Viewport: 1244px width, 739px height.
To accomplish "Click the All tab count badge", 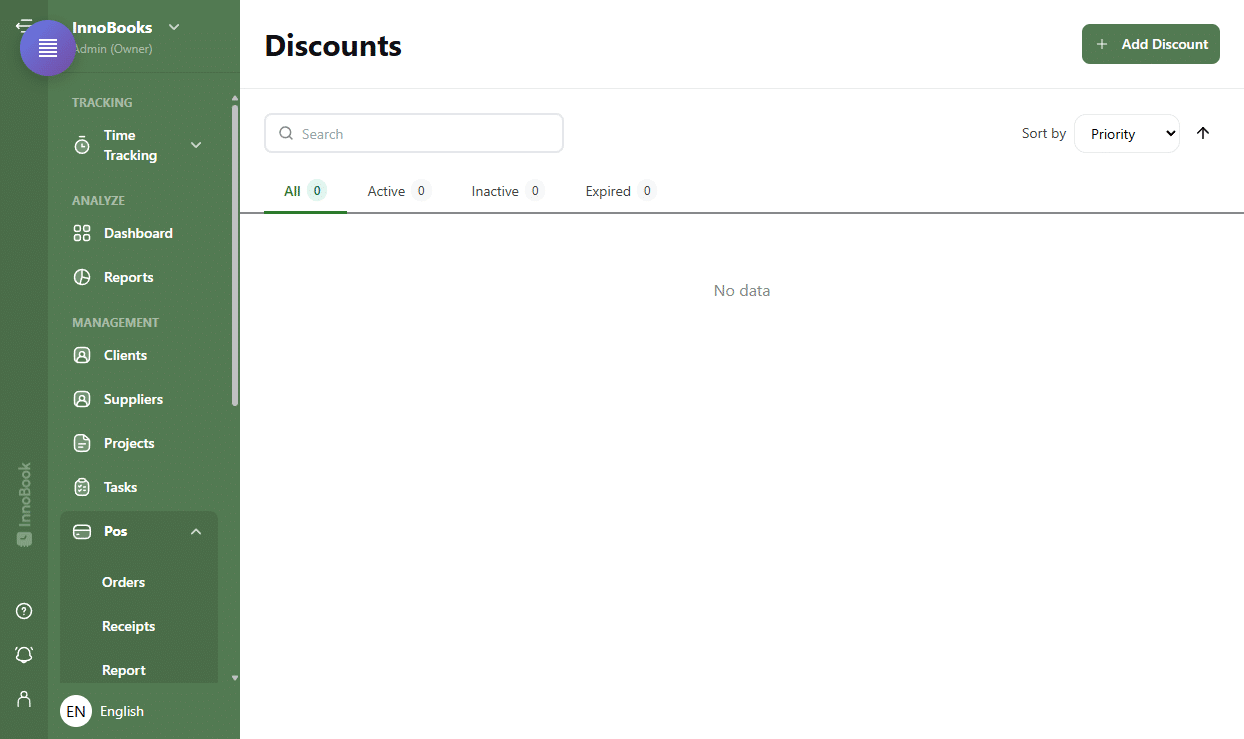I will 317,190.
